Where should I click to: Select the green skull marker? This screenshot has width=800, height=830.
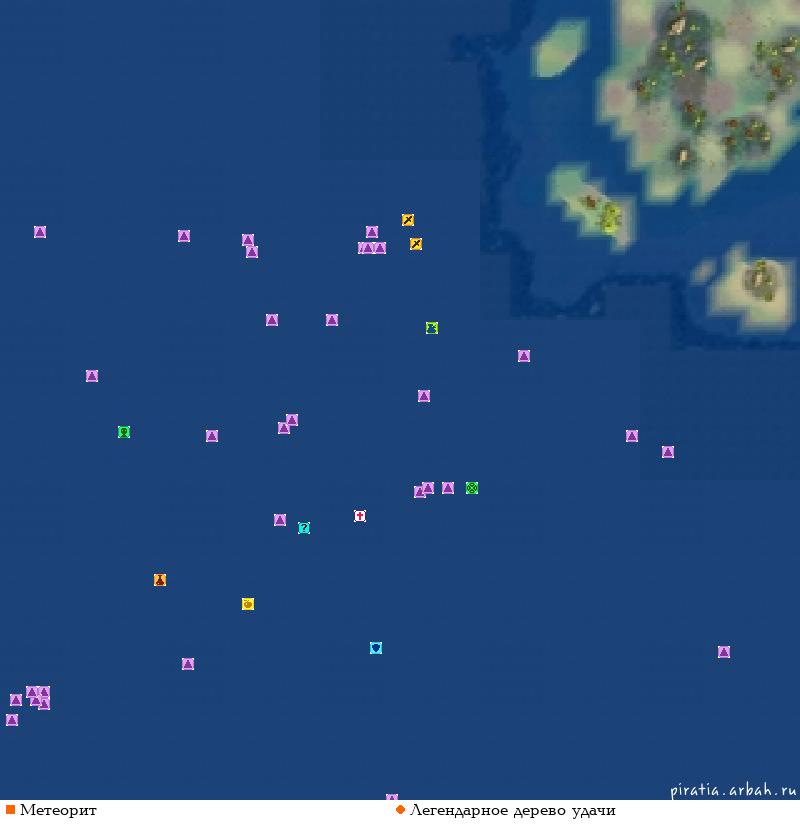[x=124, y=432]
